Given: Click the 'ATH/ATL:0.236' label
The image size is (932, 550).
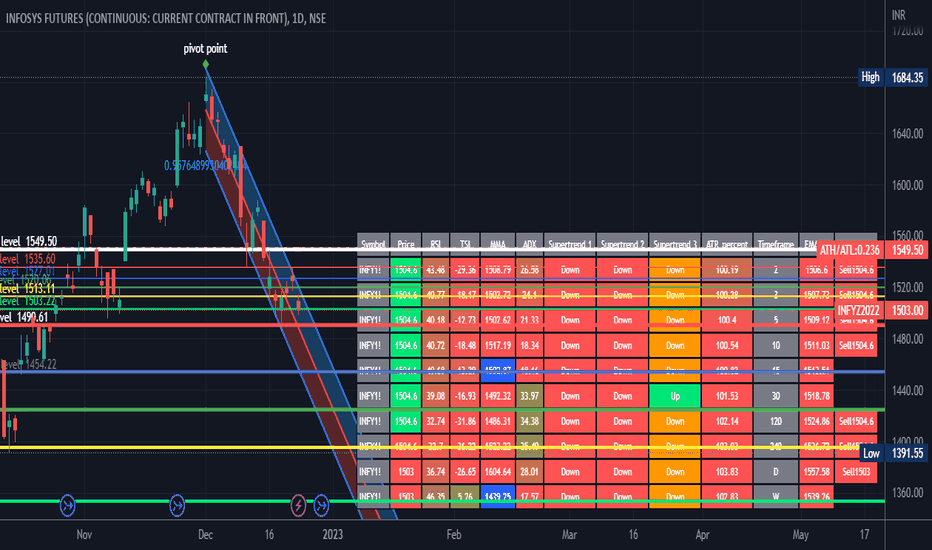Looking at the screenshot, I should point(849,250).
